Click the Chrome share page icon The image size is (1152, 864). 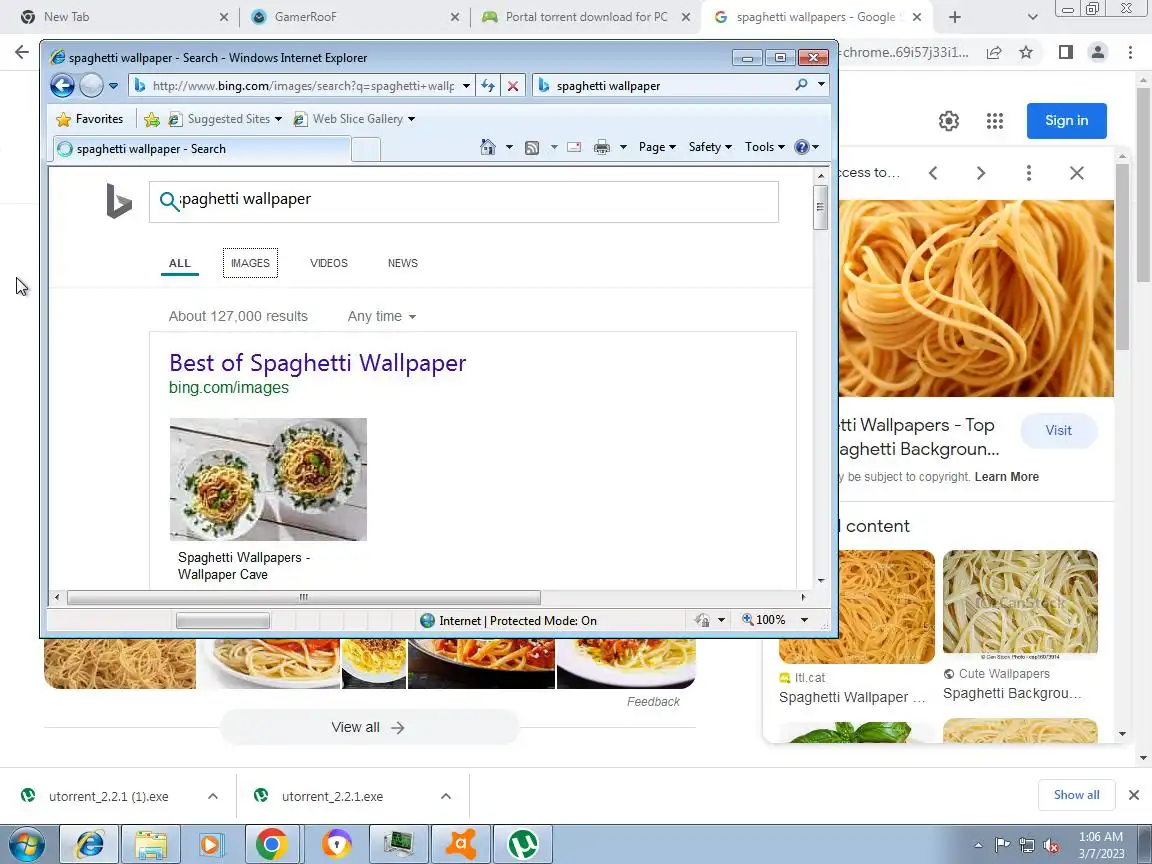[994, 52]
